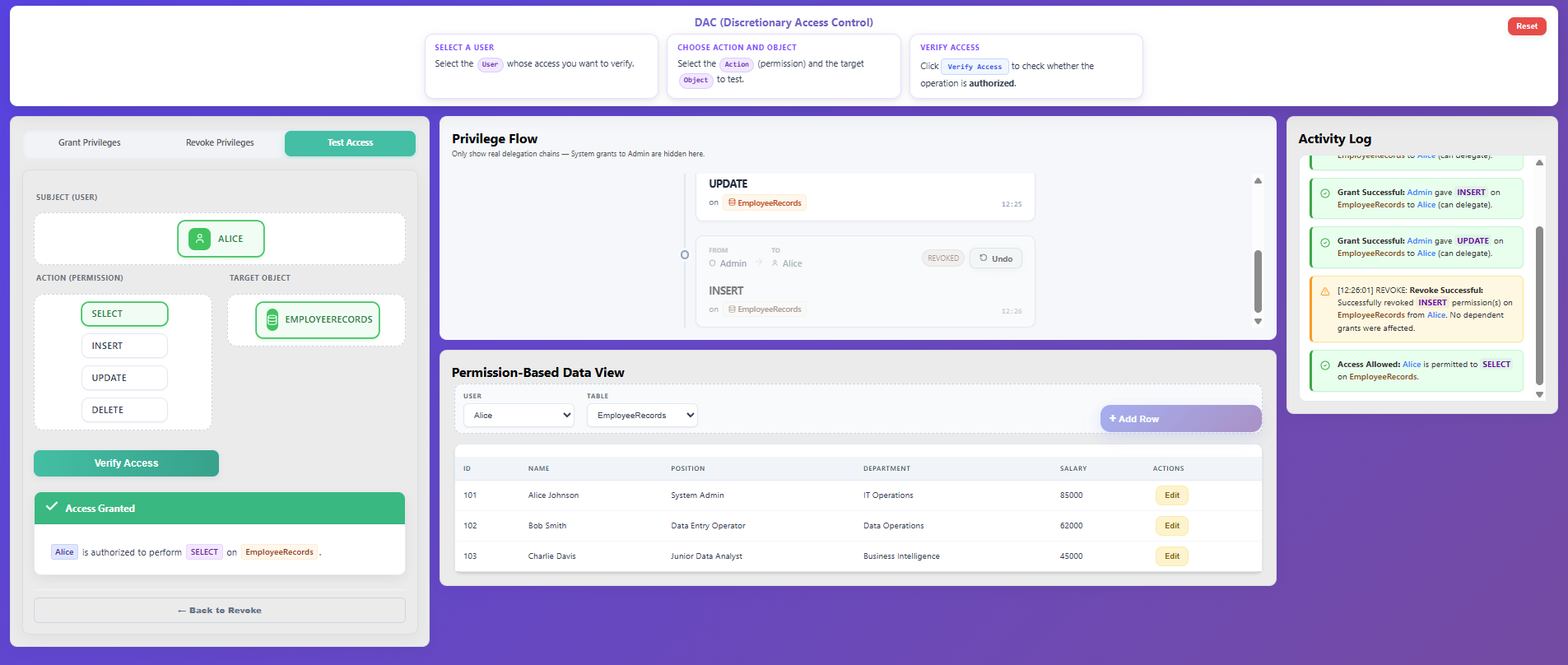
Task: Click the red Reset button
Action: (x=1527, y=26)
